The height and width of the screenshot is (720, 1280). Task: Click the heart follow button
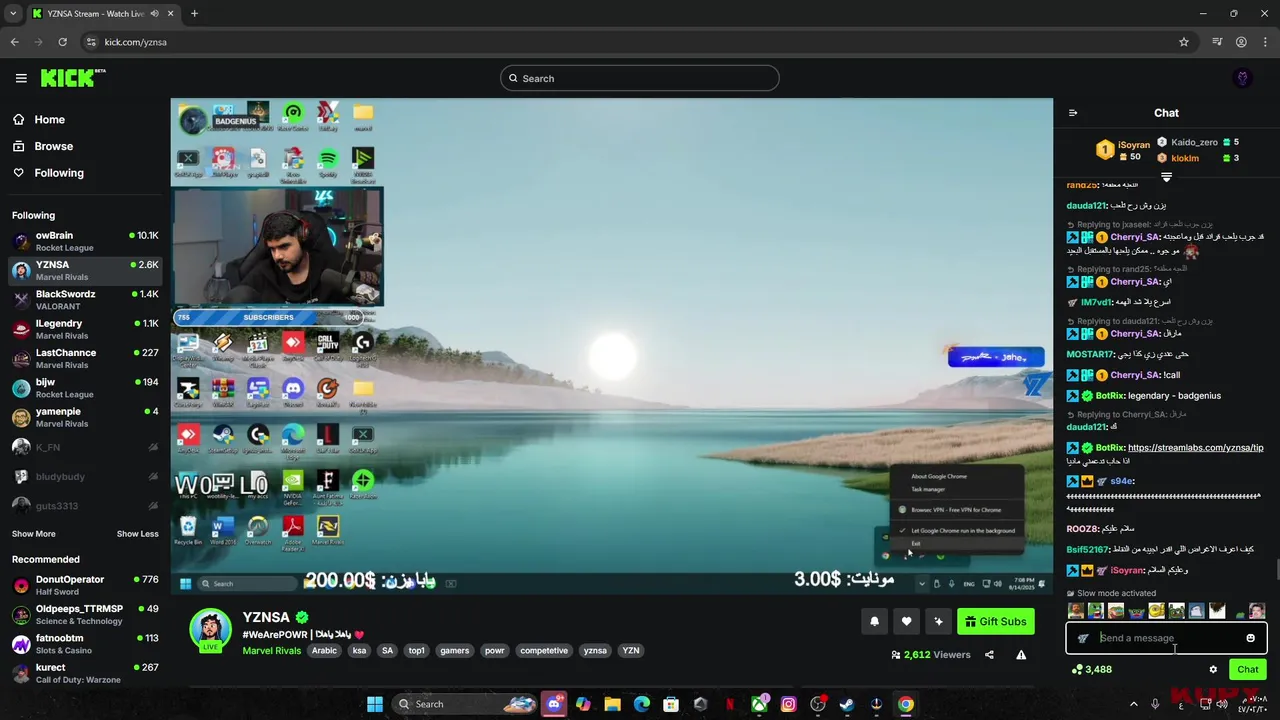(906, 621)
